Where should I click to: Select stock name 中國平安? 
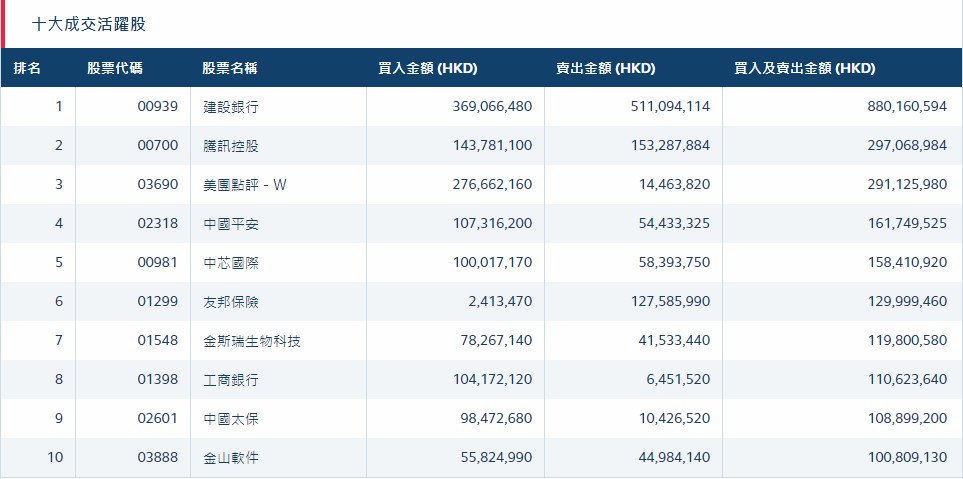click(x=231, y=224)
